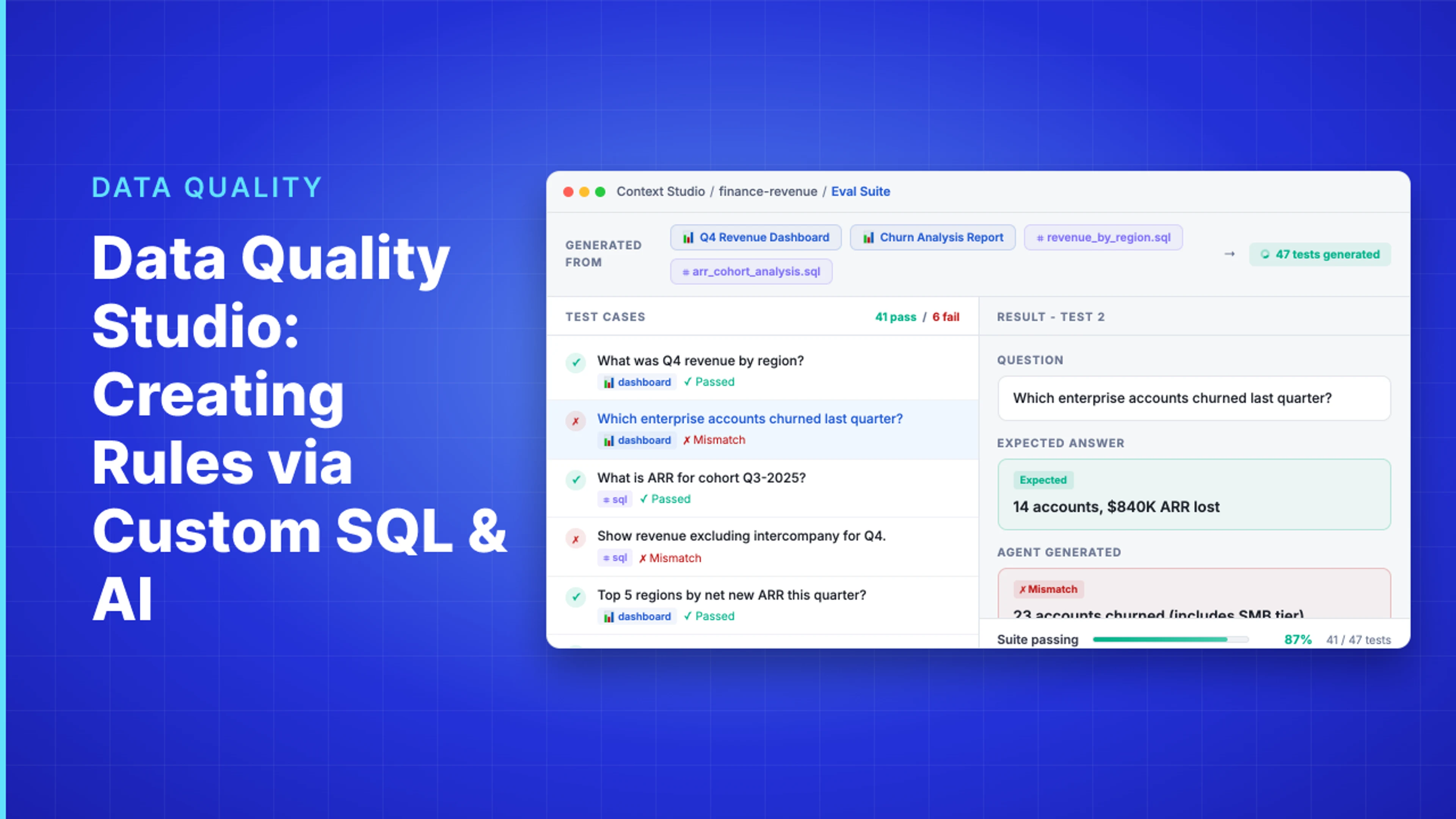Select test 'Top 5 regions by net new ARR'

click(x=763, y=606)
